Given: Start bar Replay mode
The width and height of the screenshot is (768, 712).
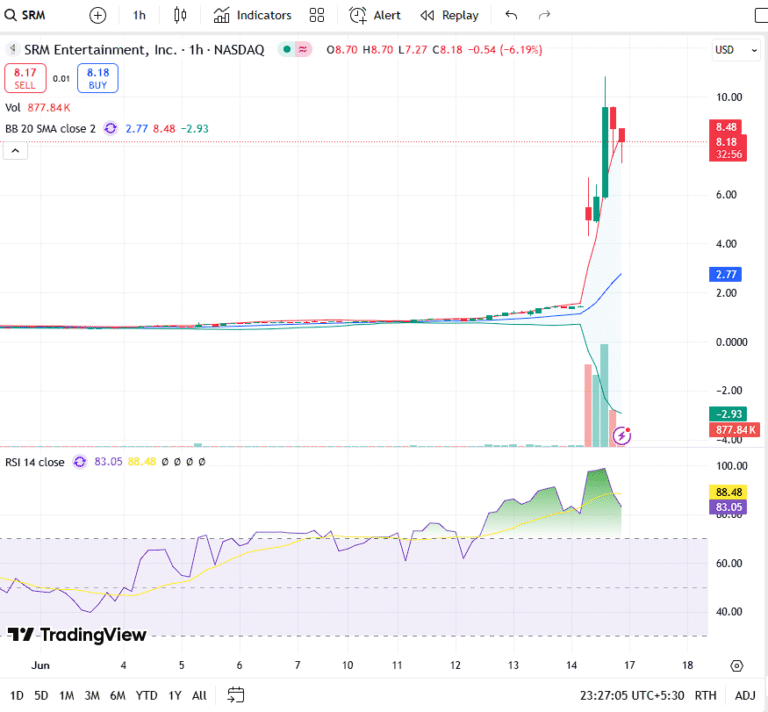Looking at the screenshot, I should (x=449, y=16).
